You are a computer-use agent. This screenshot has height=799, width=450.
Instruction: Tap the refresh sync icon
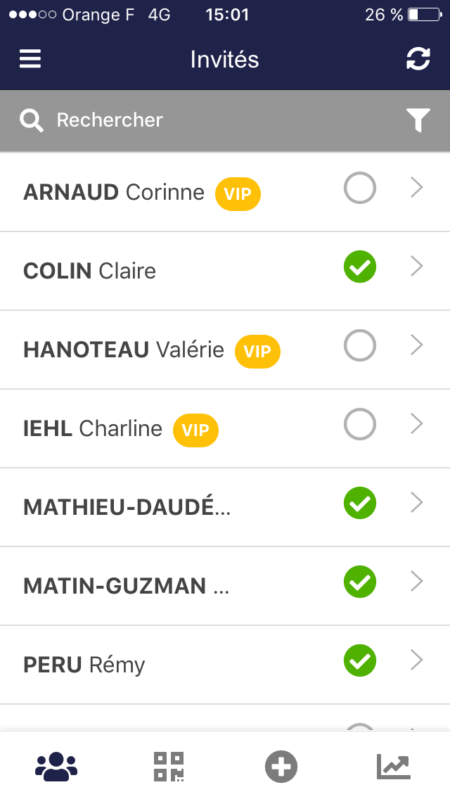click(x=418, y=59)
